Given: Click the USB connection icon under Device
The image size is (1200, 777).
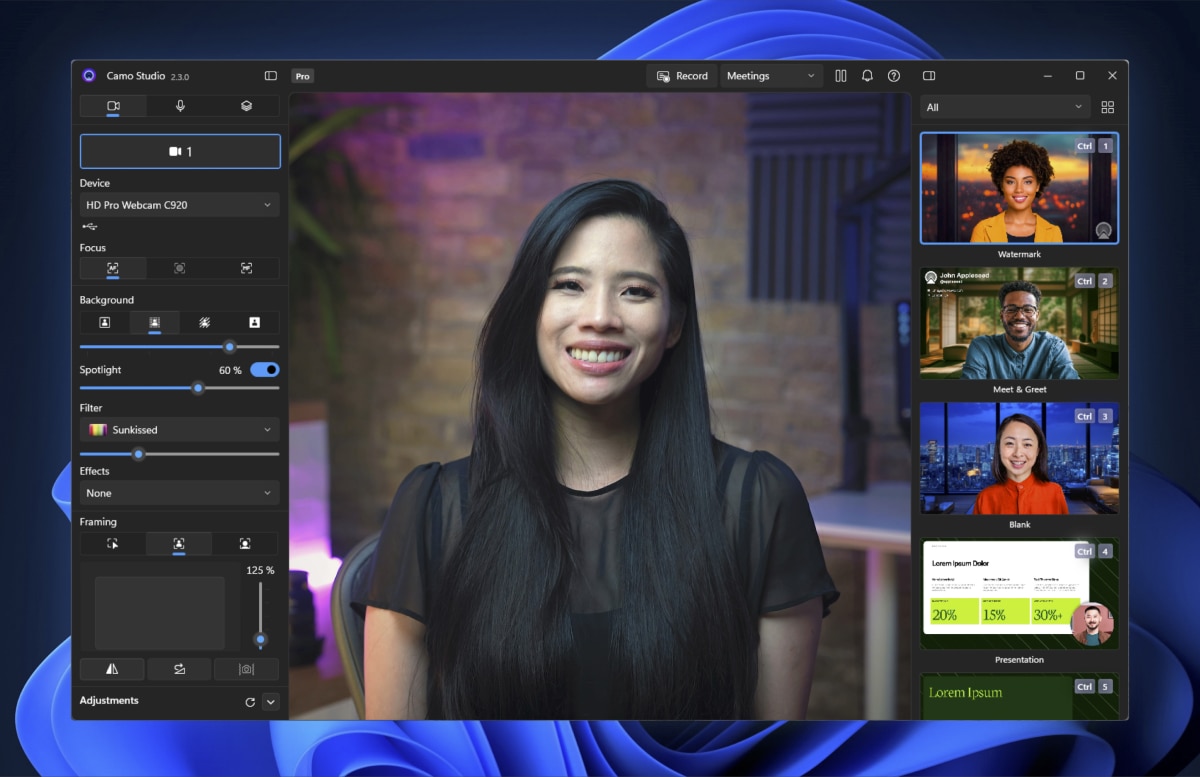Looking at the screenshot, I should point(90,227).
